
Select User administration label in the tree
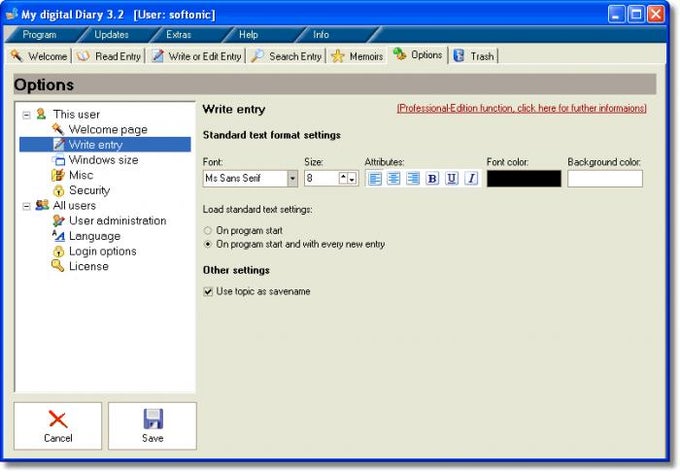[118, 220]
